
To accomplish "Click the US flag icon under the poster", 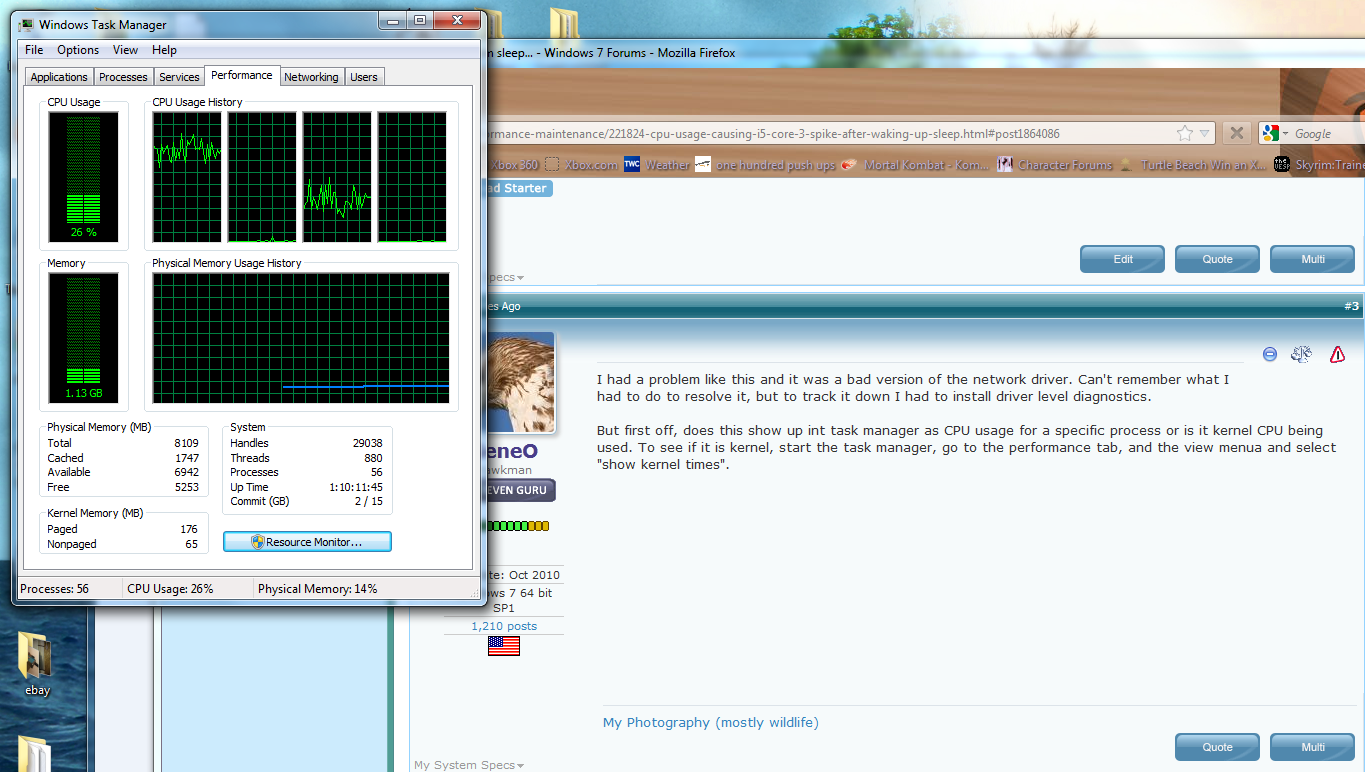I will click(x=504, y=646).
